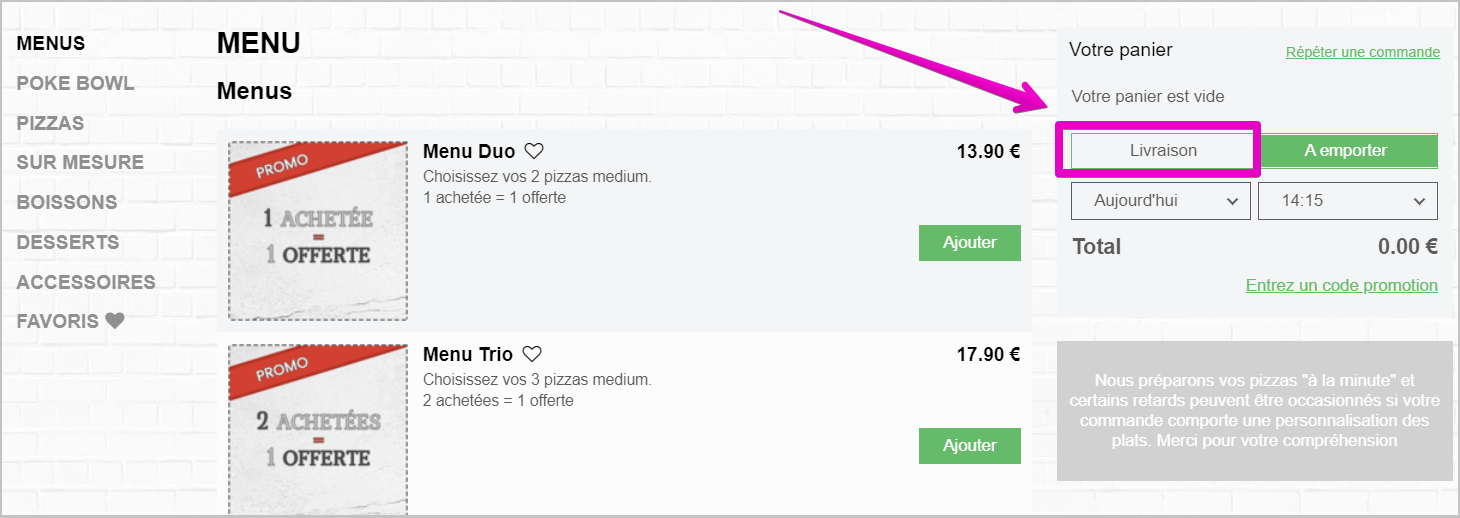
Task: Open the Aujourd'hui day dropdown
Action: (1160, 201)
